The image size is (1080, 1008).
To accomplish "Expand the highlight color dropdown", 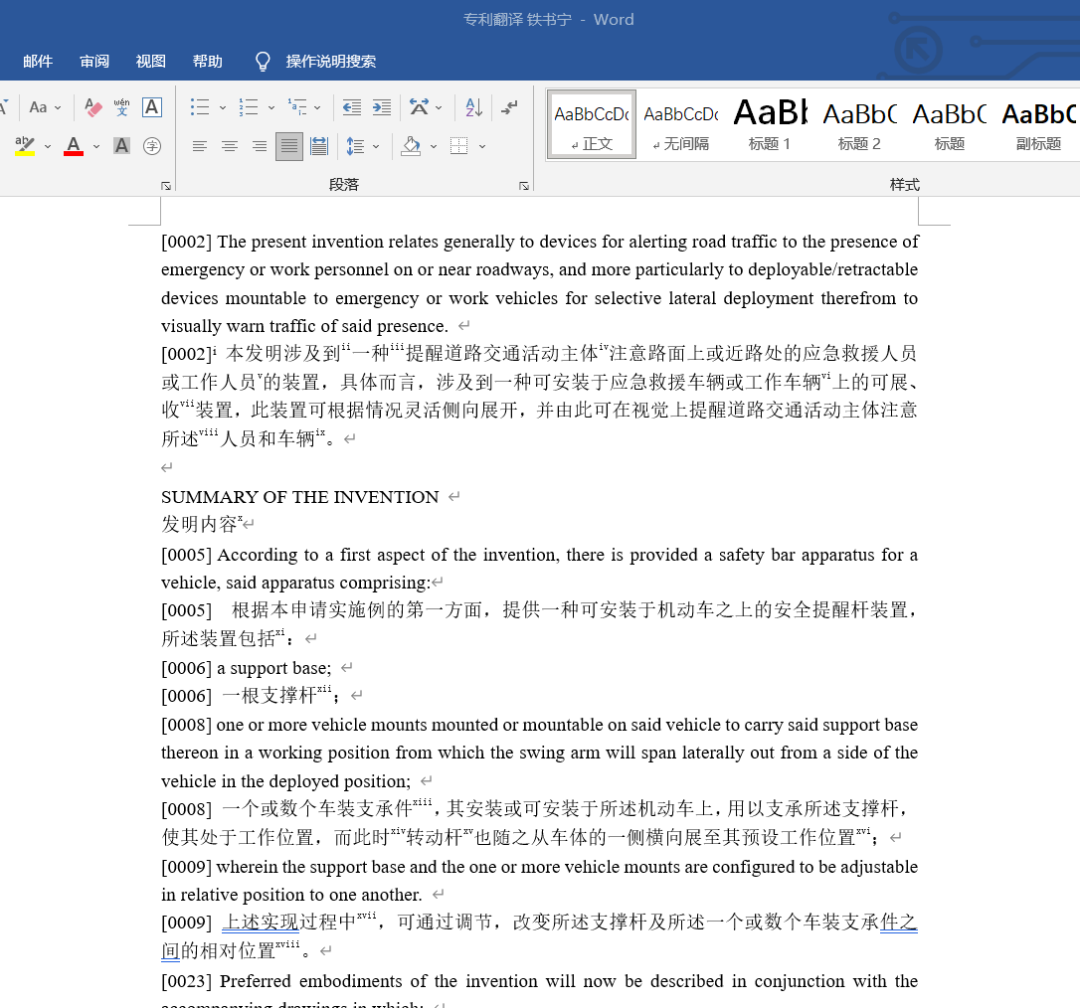I will 48,146.
